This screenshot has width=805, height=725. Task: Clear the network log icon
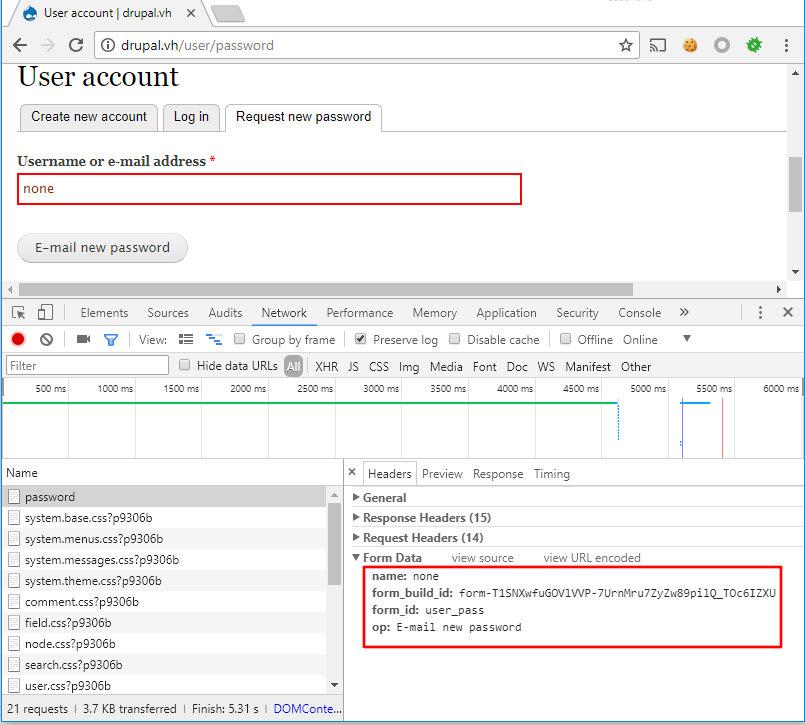pos(46,340)
